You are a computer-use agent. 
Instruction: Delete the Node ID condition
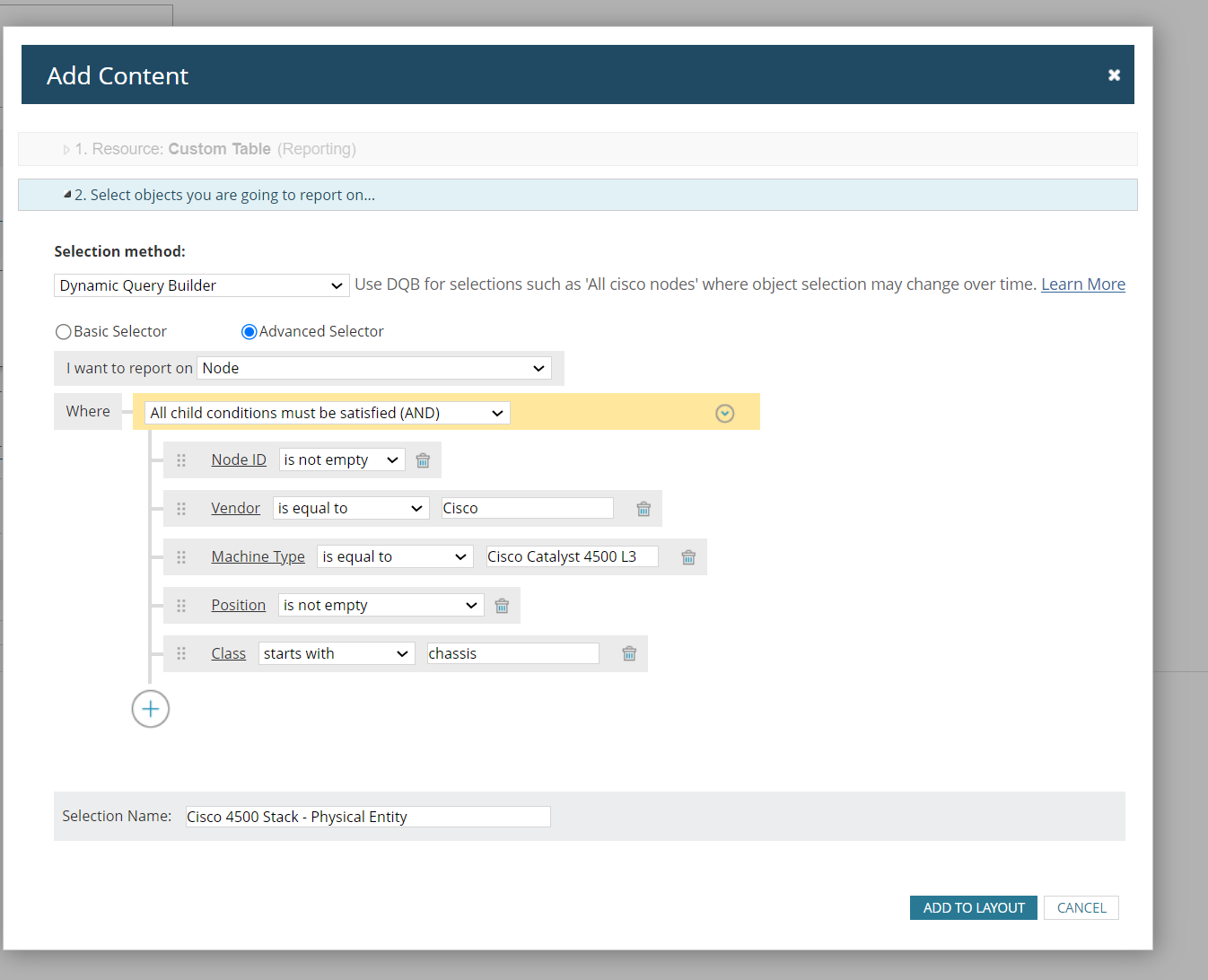point(423,460)
